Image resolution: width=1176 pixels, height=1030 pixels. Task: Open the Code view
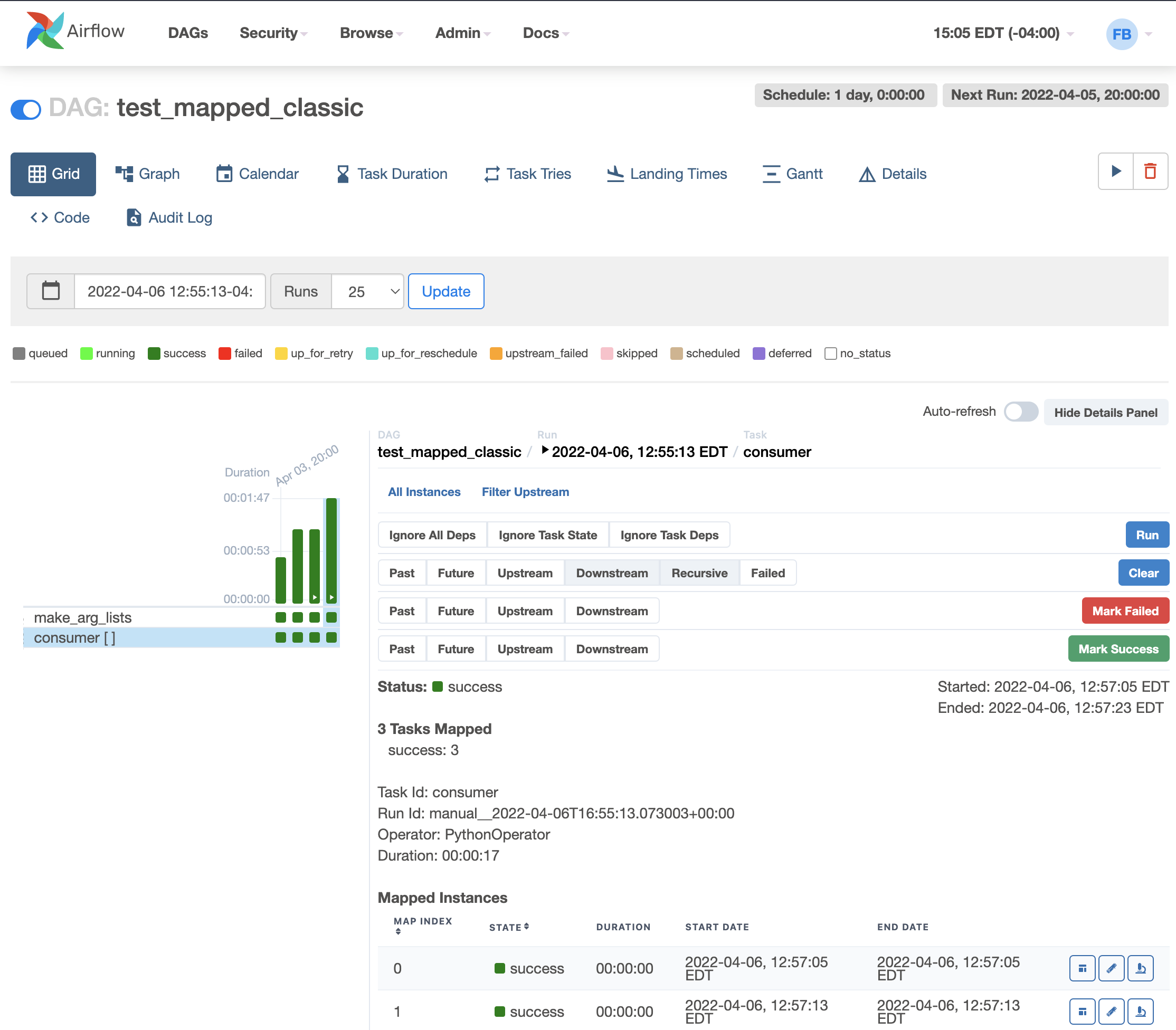pyautogui.click(x=60, y=218)
